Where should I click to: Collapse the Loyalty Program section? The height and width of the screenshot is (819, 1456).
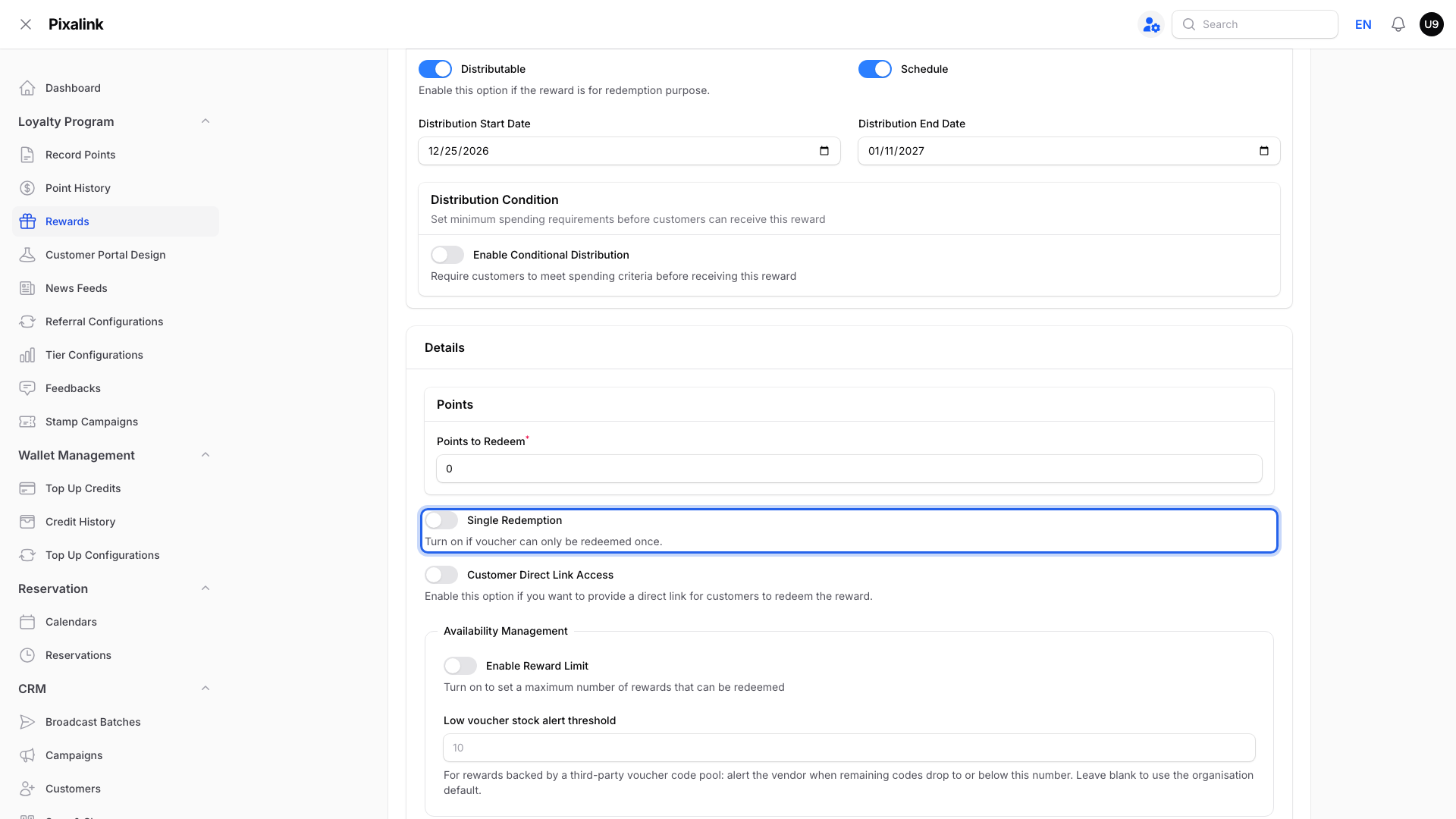(206, 121)
